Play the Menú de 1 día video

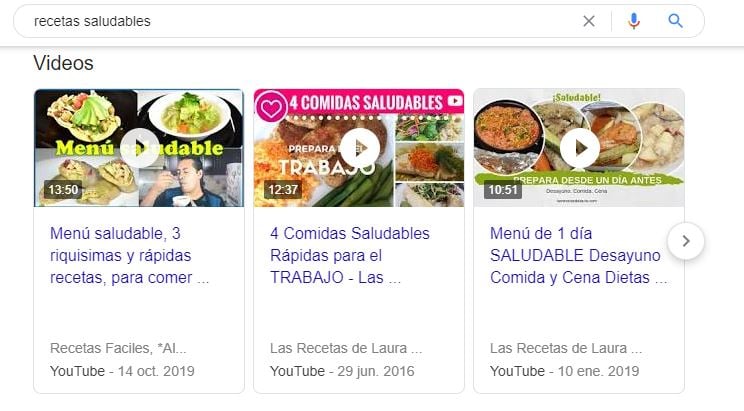coord(579,148)
